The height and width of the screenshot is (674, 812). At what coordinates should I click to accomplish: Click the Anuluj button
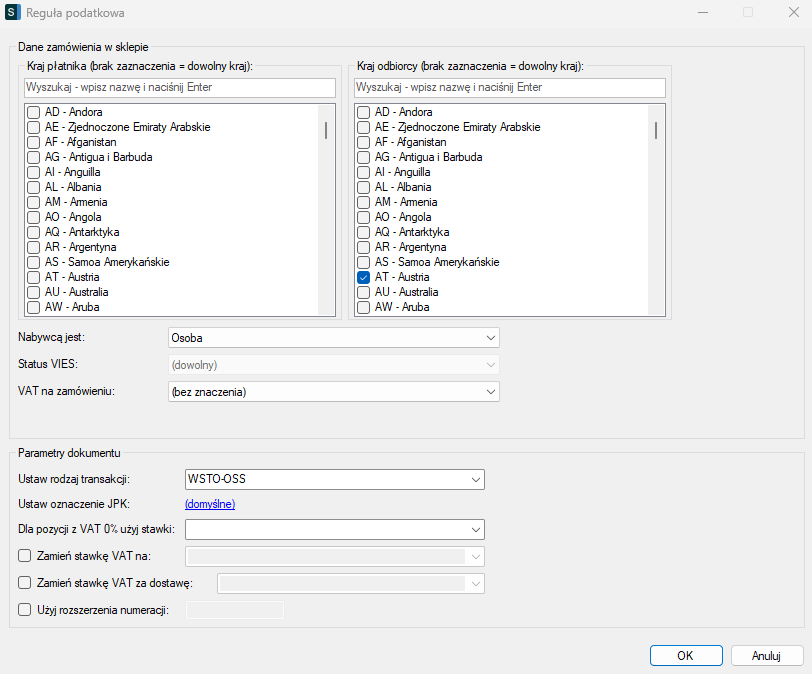click(767, 656)
